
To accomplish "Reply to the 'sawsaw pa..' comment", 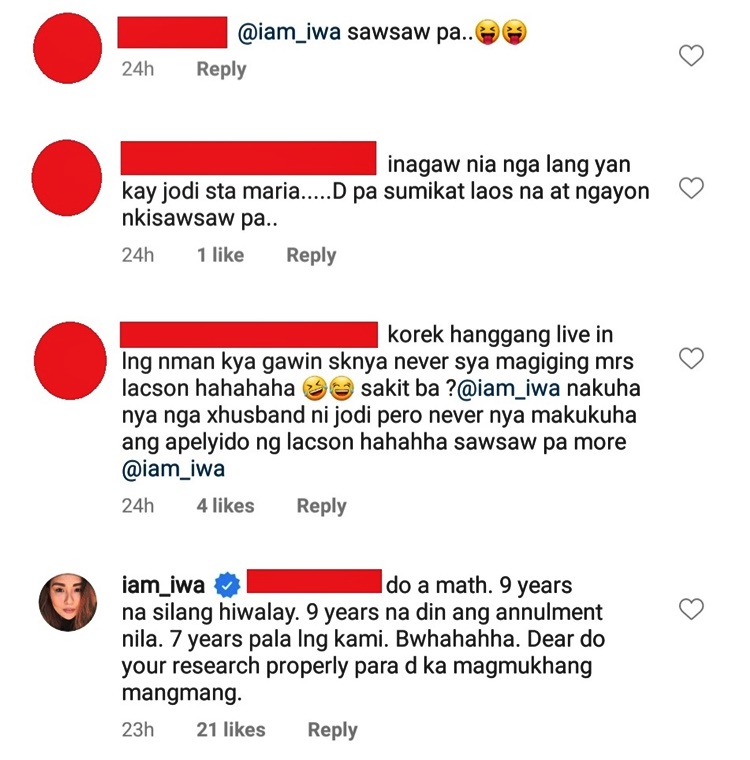I will point(221,70).
